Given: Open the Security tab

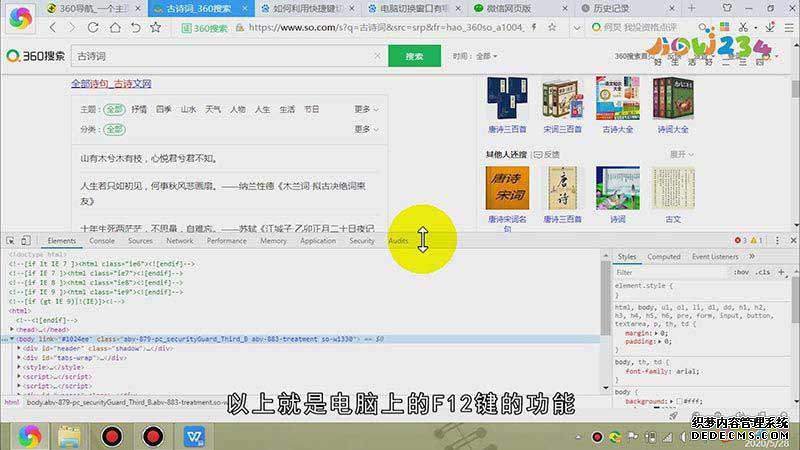Looking at the screenshot, I should [362, 240].
